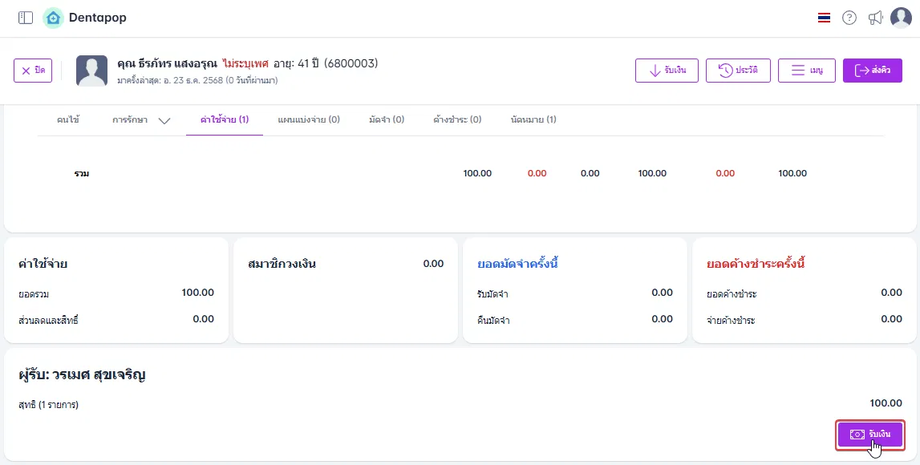Click the patient photo placeholder
Image resolution: width=920 pixels, height=465 pixels.
click(x=92, y=70)
